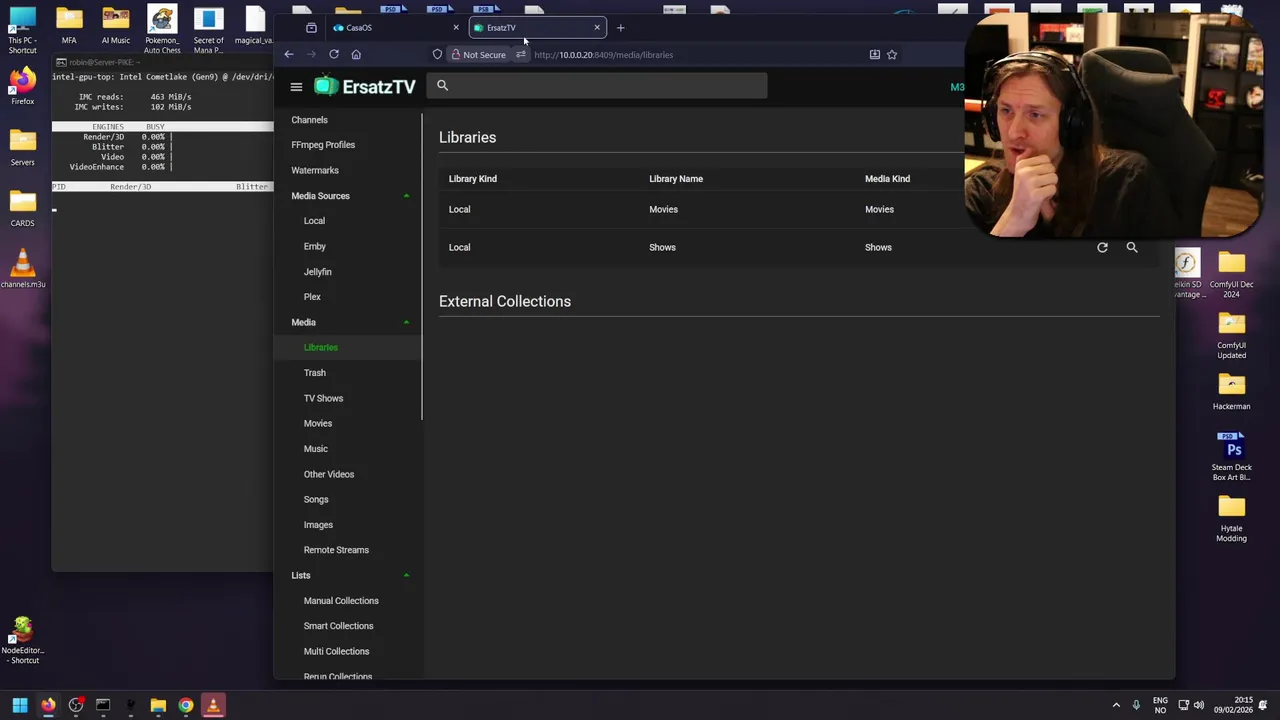
Task: Open reader view icon in address bar
Action: coord(874,55)
